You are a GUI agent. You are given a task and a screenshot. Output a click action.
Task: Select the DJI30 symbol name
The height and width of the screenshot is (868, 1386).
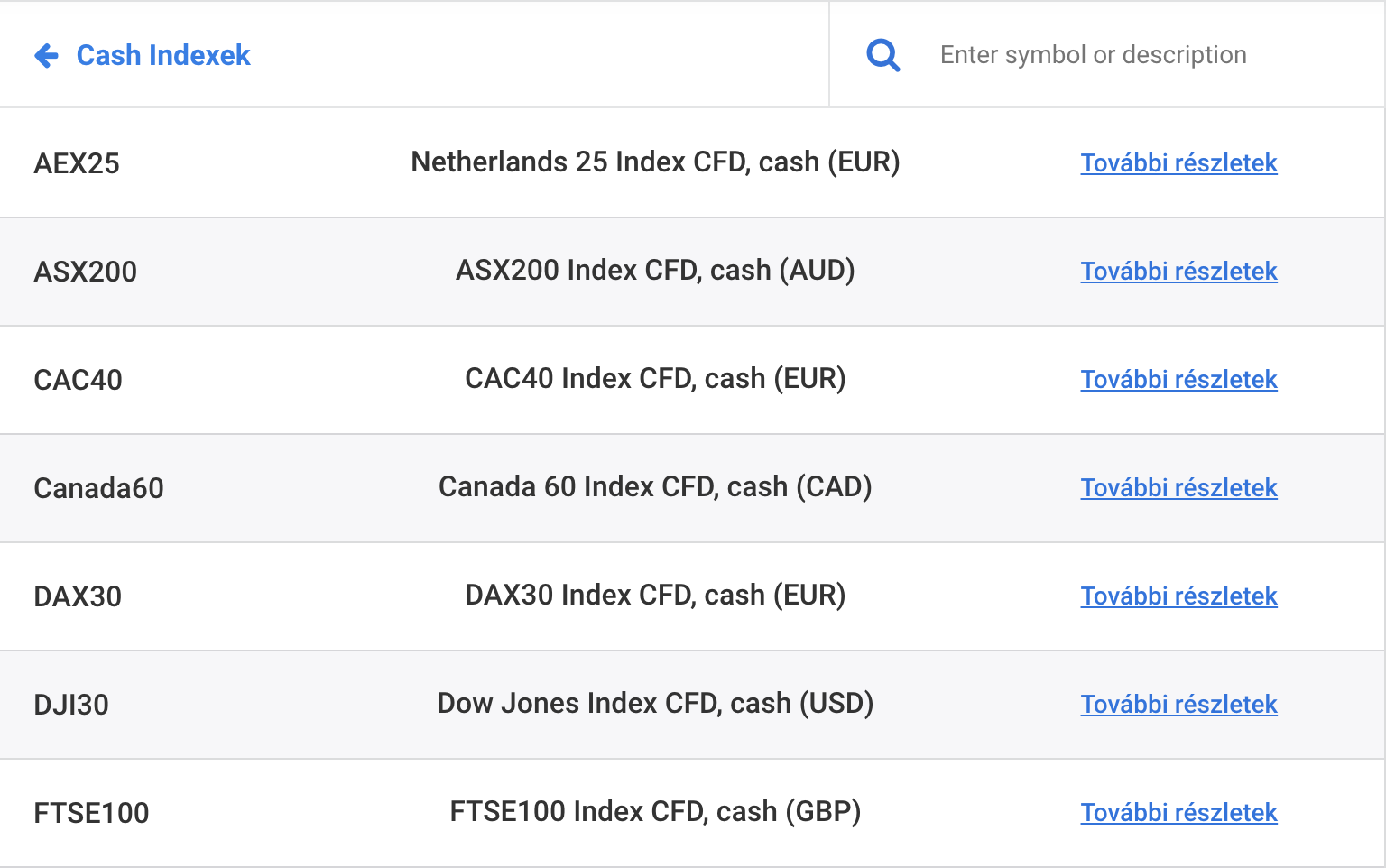[x=71, y=705]
